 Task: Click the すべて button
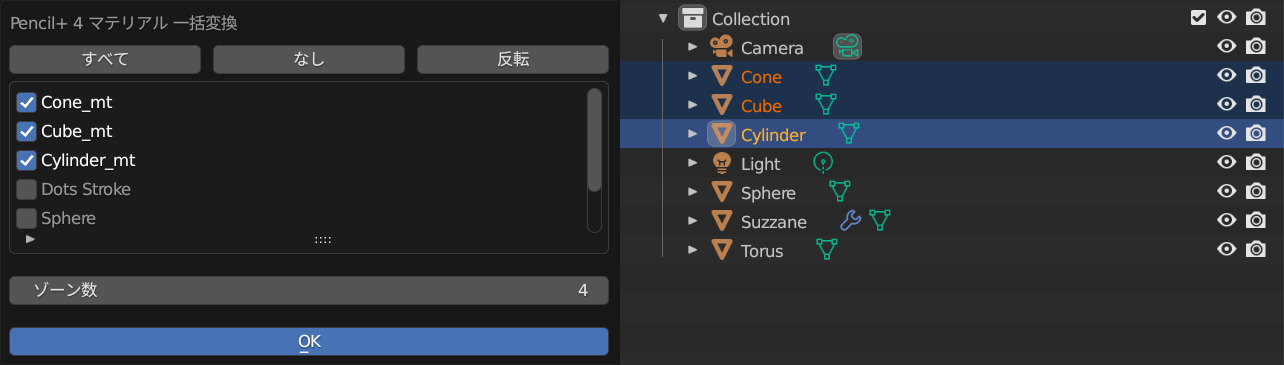[105, 59]
